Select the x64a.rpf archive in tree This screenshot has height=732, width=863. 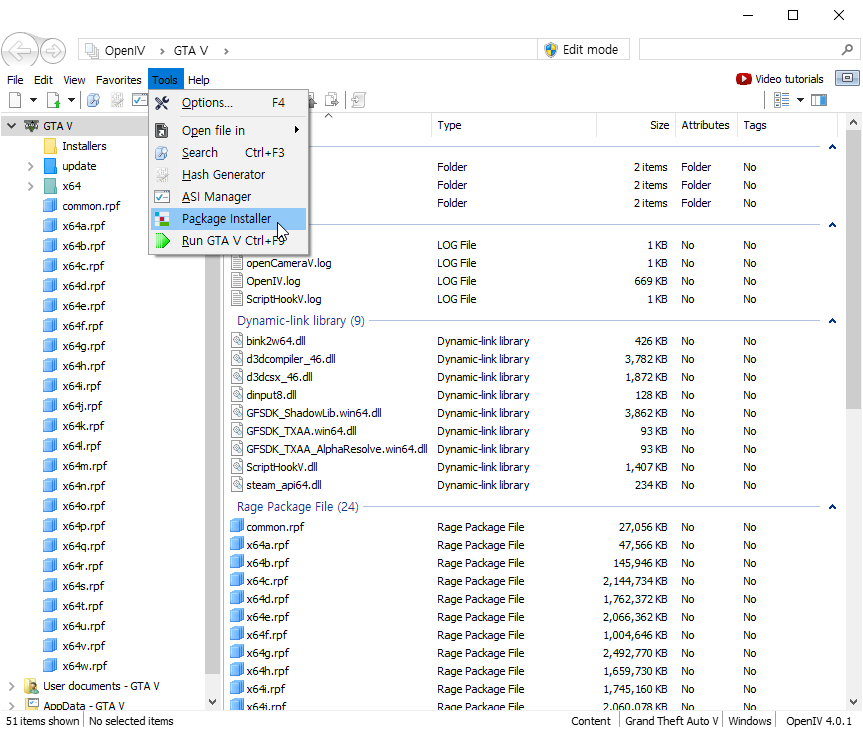click(x=84, y=226)
